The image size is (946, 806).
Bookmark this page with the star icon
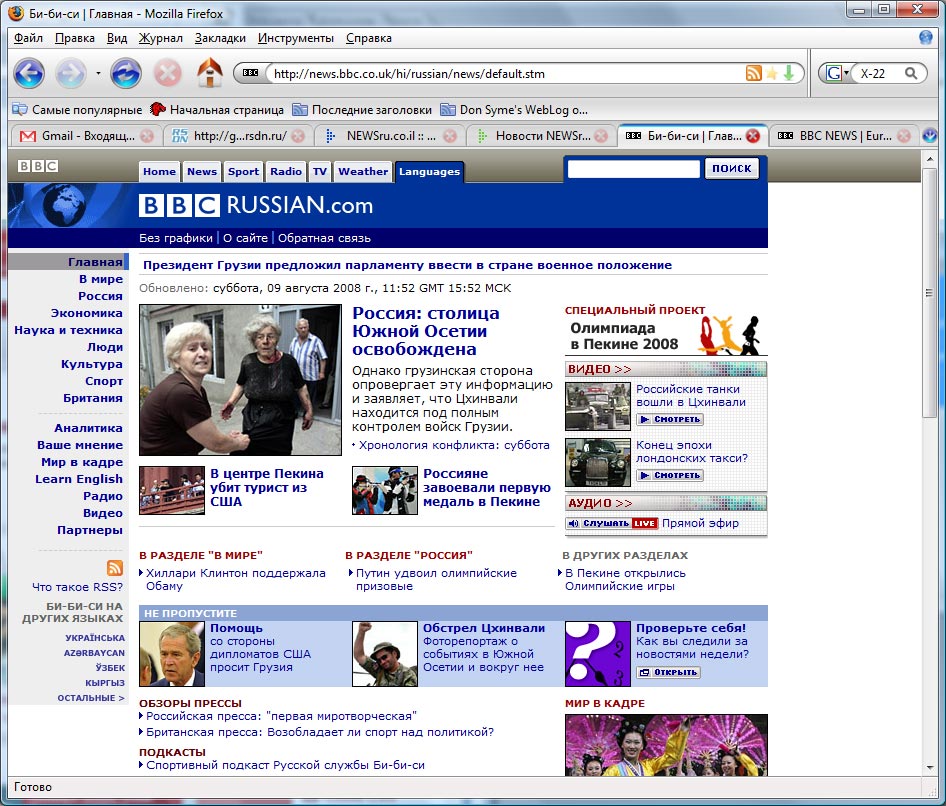[x=772, y=74]
